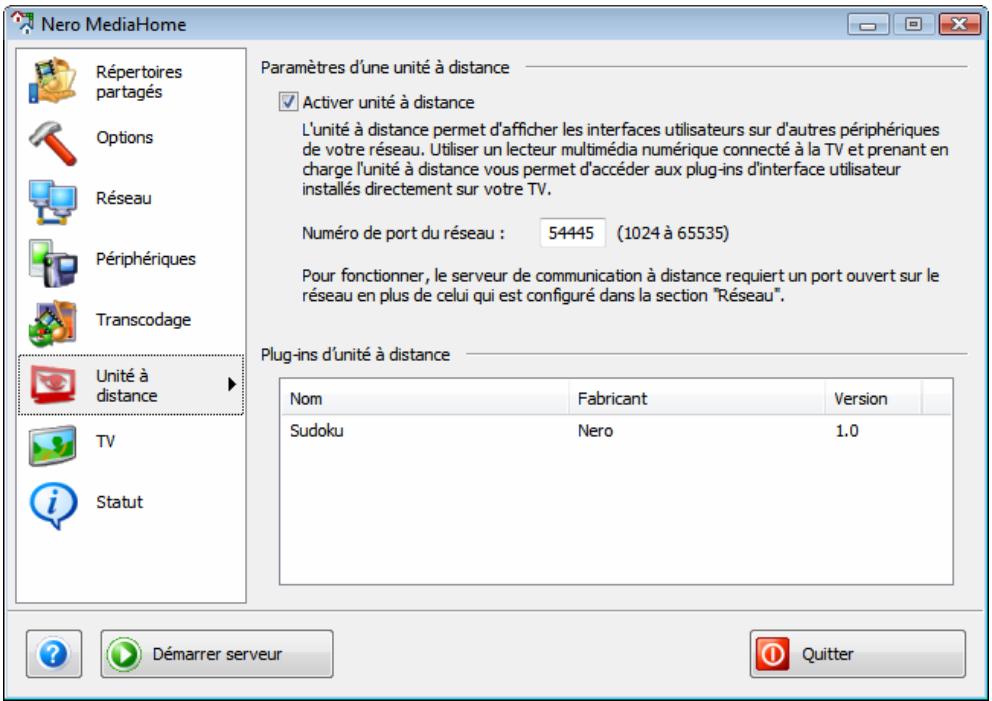Screen dimensions: 992x701
Task: Sort plug-ins by the Fabricant column header
Action: tap(697, 398)
